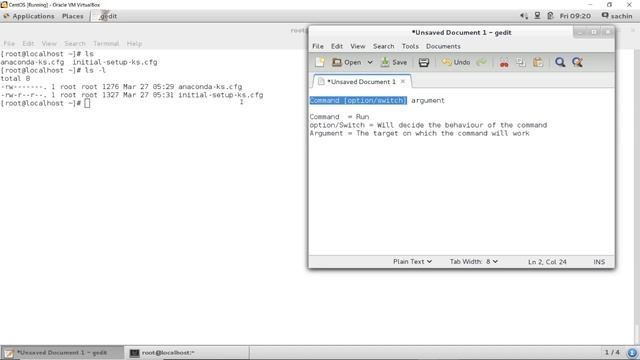This screenshot has width=640, height=360.
Task: Click the workspace switcher 1 / 4
Action: pos(612,352)
